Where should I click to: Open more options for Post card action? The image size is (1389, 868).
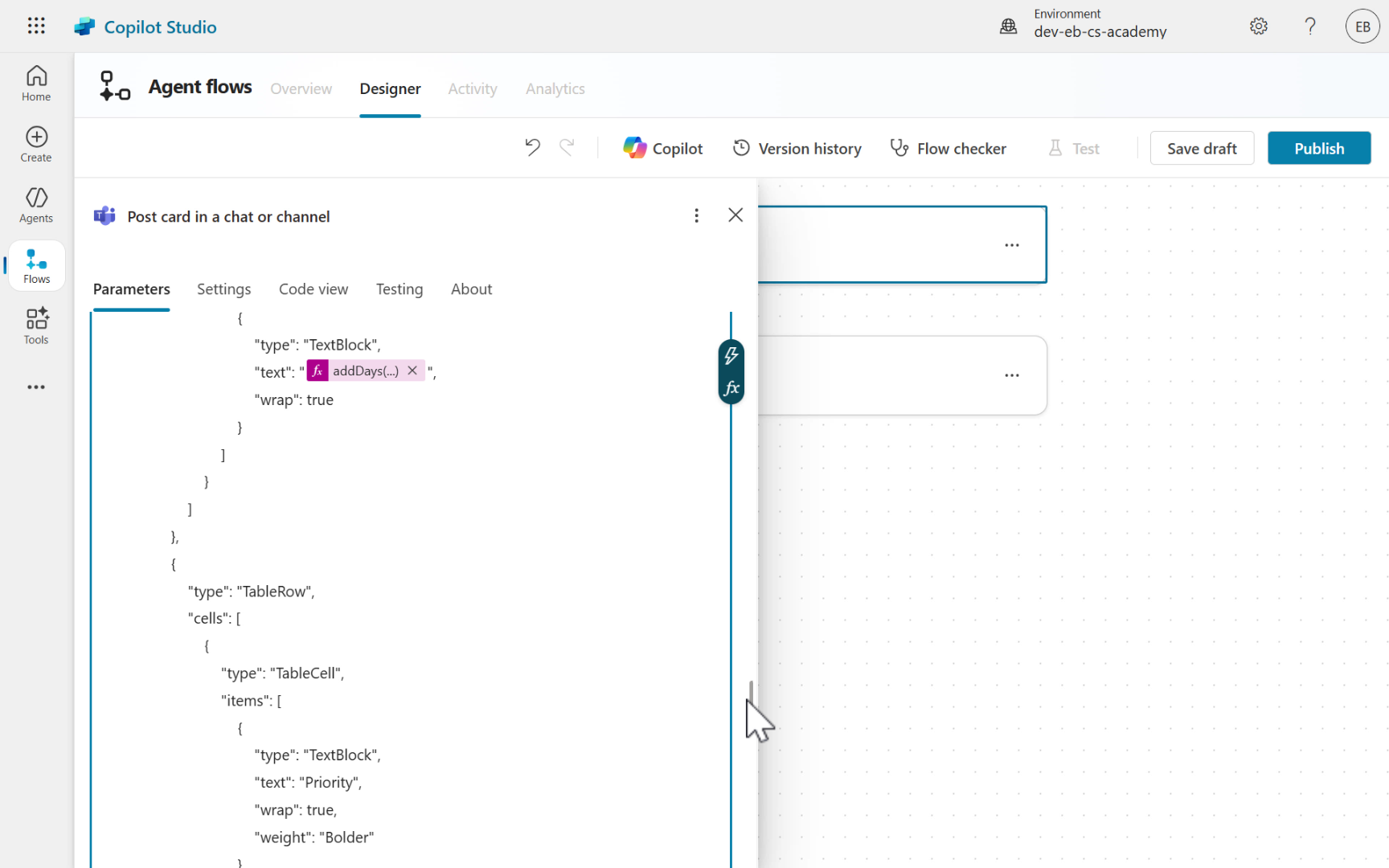coord(696,215)
